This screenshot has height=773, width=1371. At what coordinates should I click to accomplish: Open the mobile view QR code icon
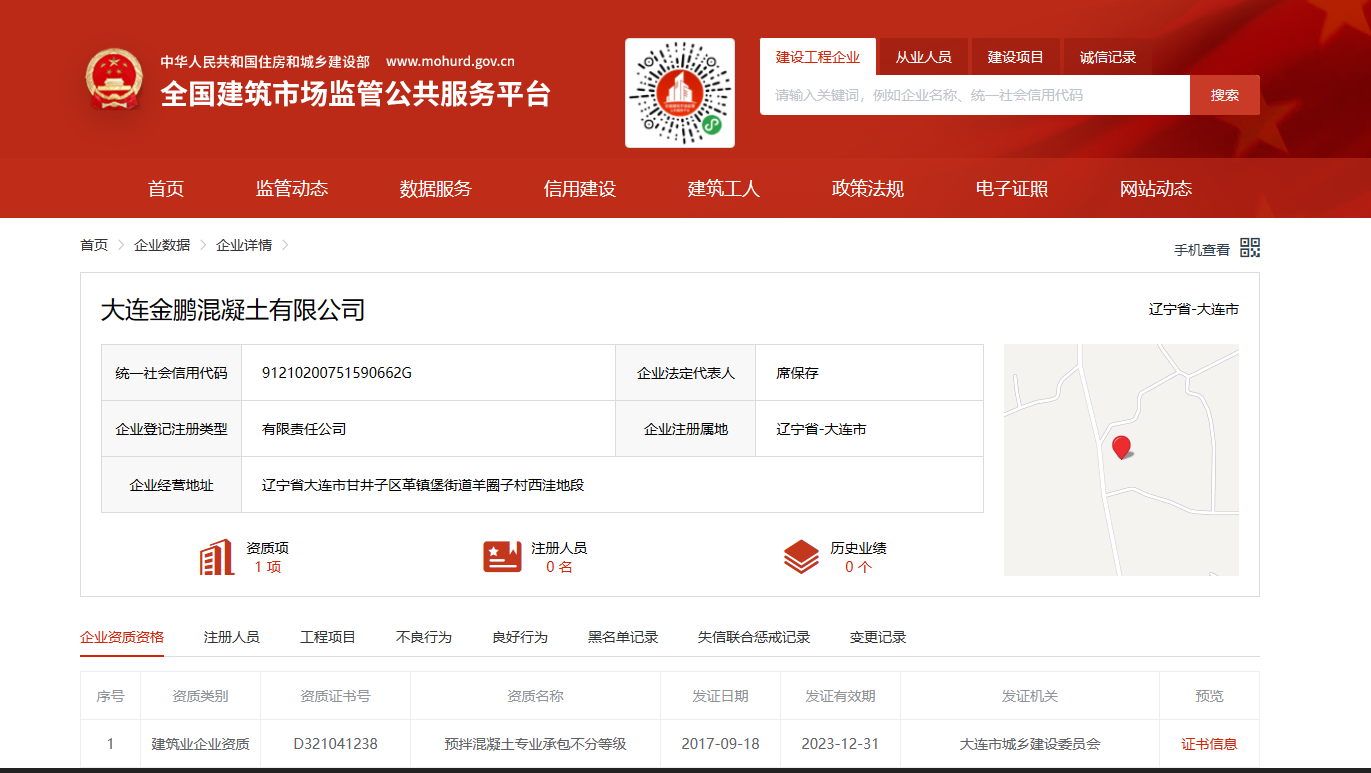tap(1250, 248)
